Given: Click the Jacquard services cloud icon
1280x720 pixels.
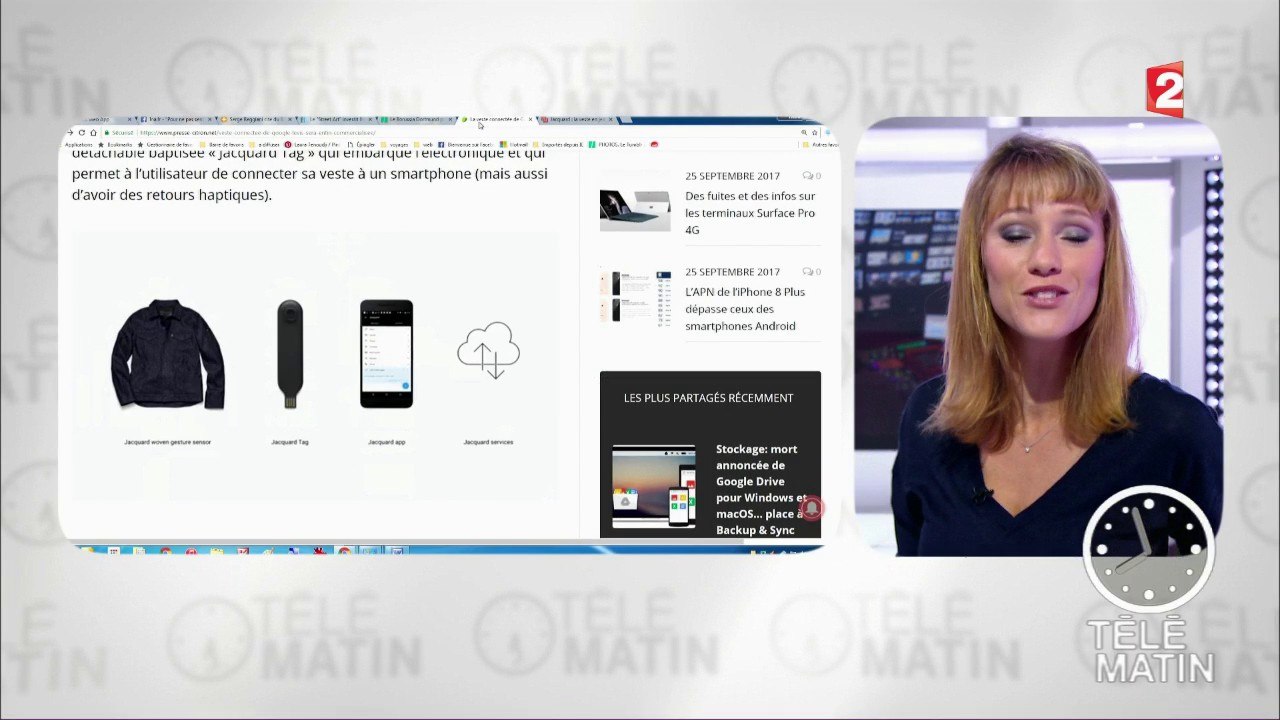Looking at the screenshot, I should (488, 350).
